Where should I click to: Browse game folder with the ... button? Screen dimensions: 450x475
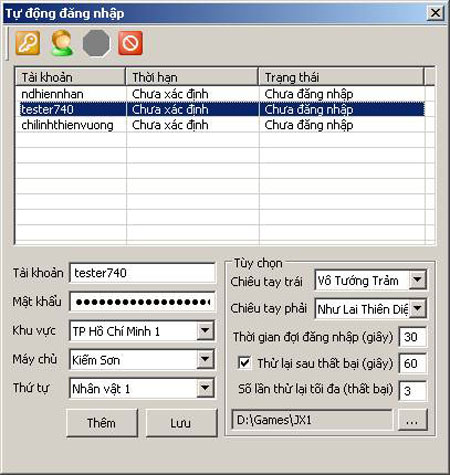pos(413,420)
